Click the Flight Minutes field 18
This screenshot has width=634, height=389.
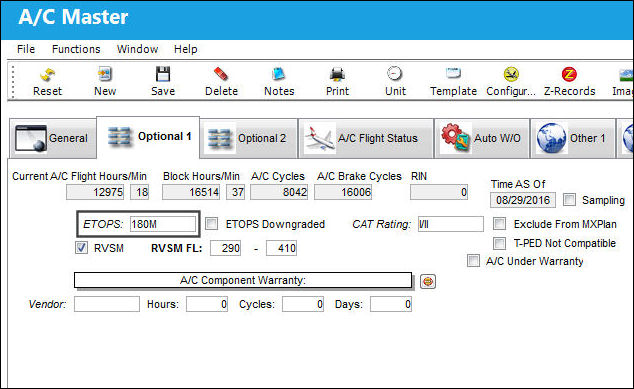pyautogui.click(x=139, y=192)
